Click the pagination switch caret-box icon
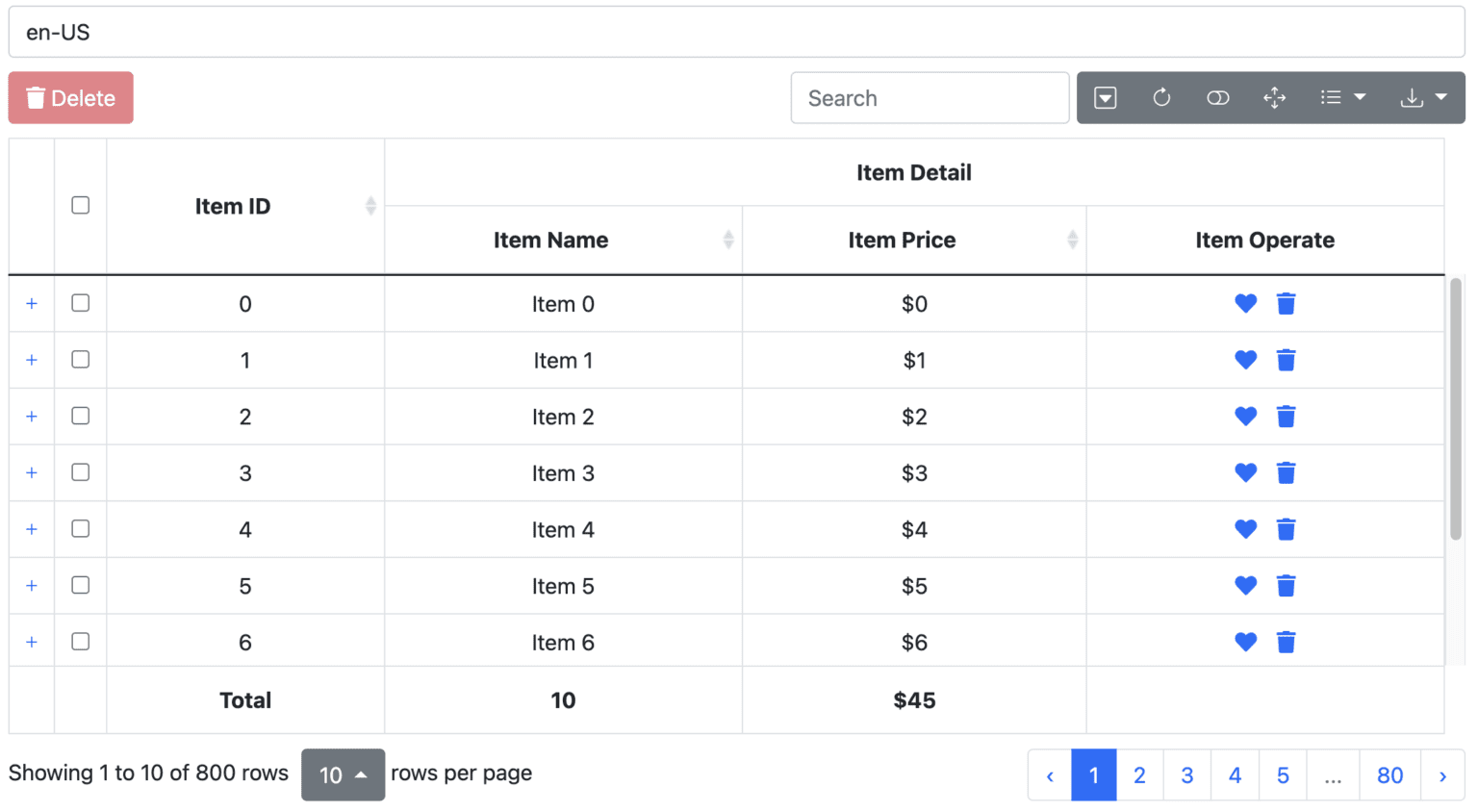 coord(1106,97)
